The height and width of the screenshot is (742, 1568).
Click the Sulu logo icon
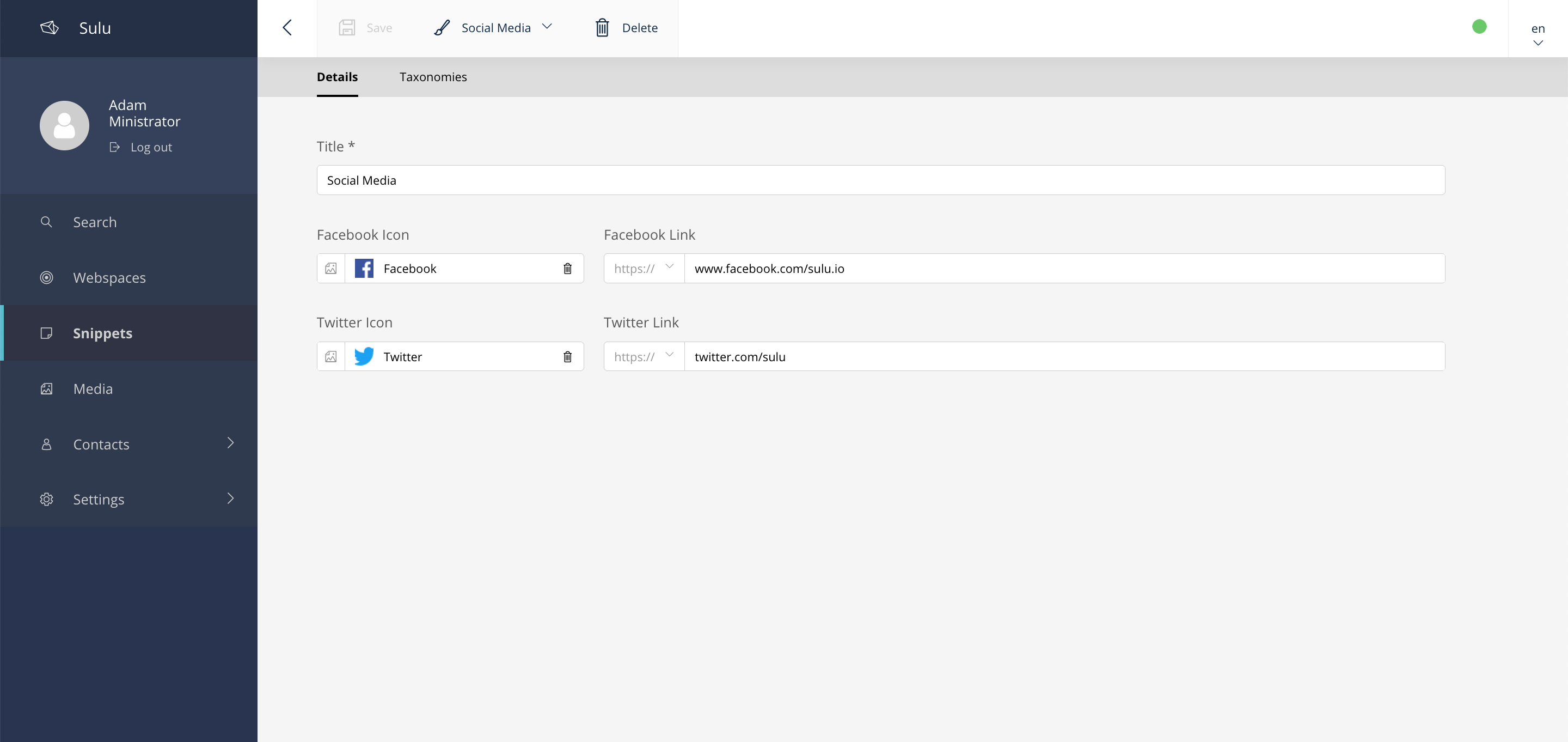50,28
